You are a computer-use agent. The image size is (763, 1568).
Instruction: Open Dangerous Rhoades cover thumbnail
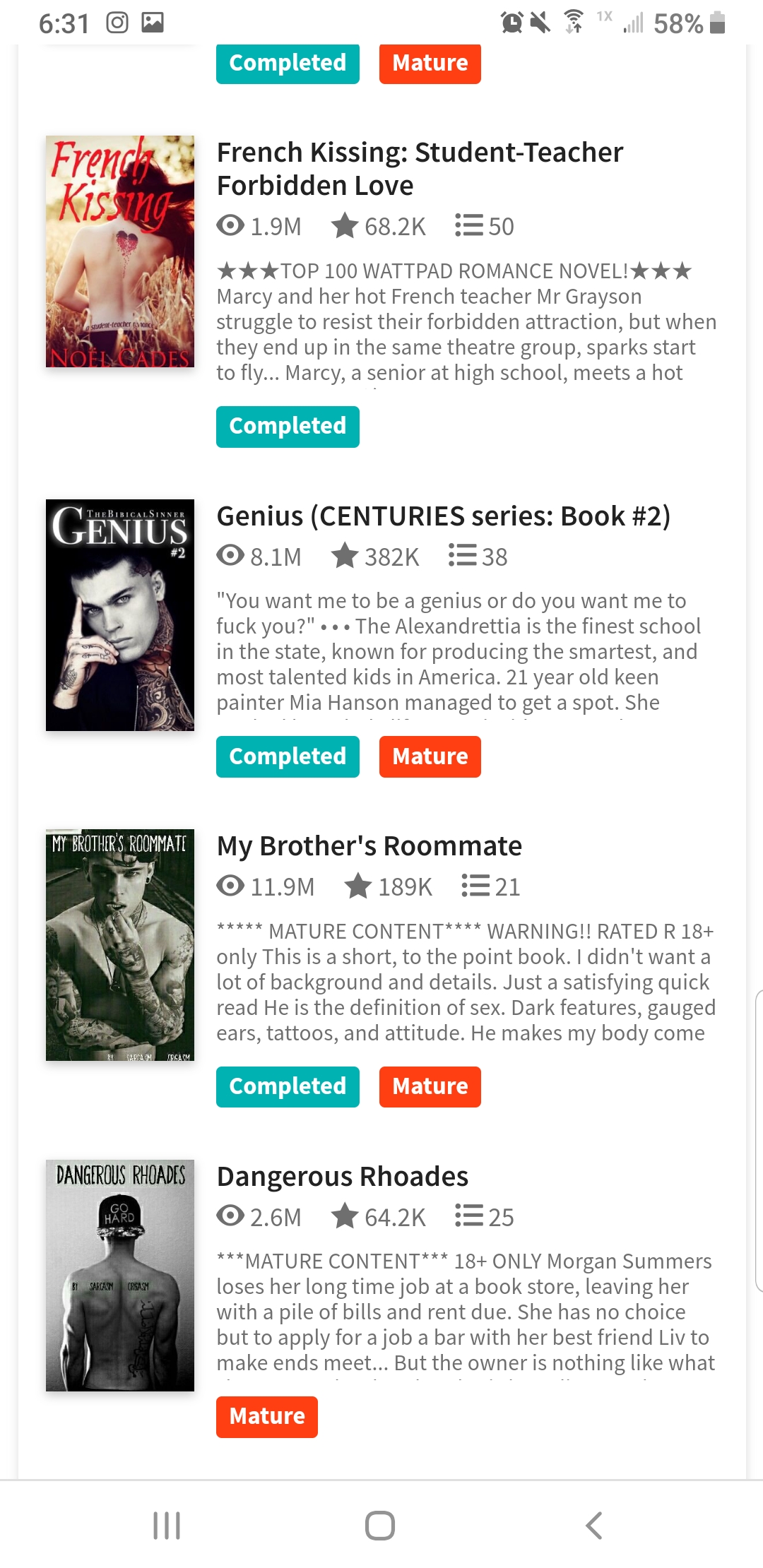pos(120,1276)
